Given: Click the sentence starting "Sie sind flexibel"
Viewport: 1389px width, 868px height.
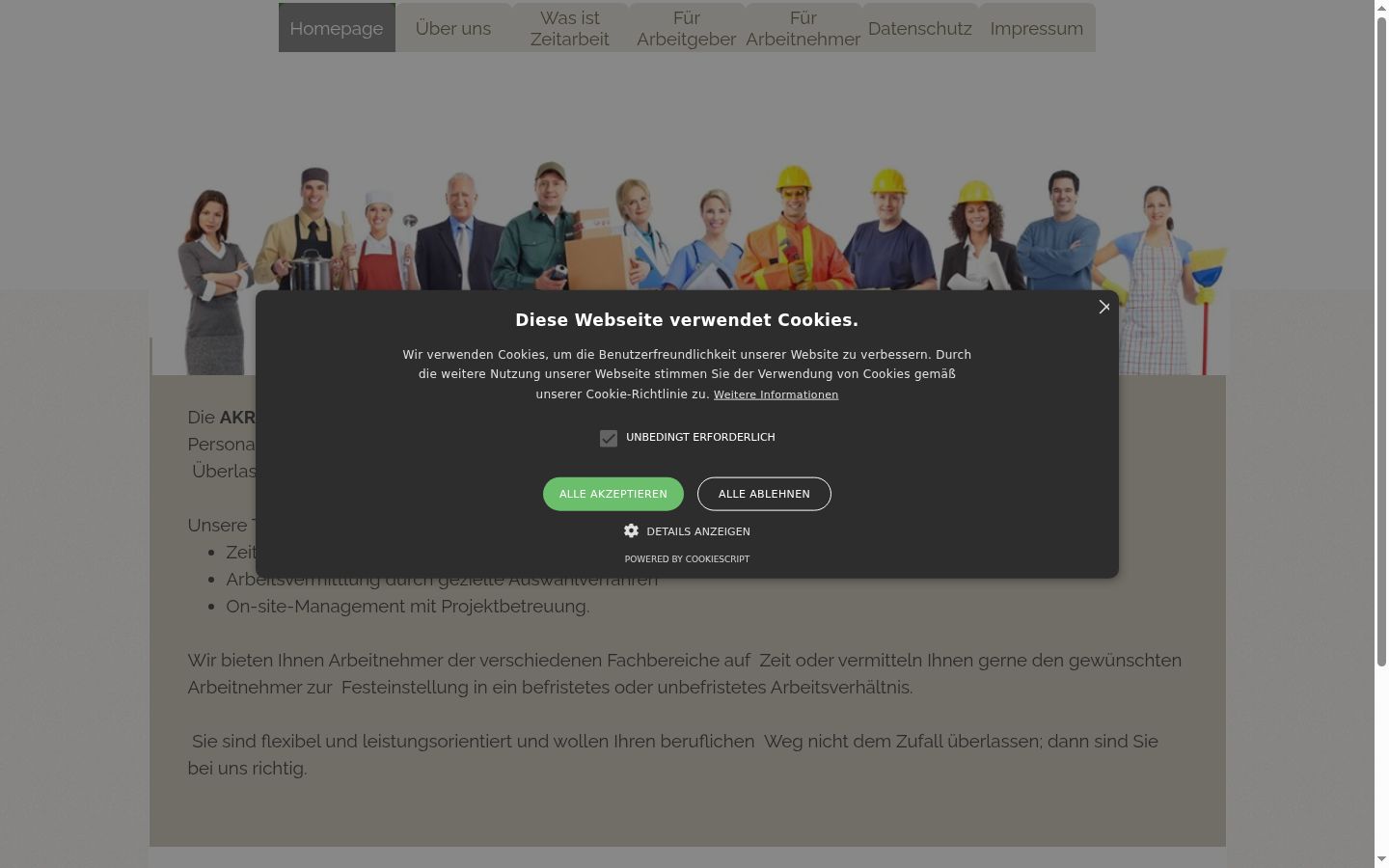Looking at the screenshot, I should click(x=675, y=755).
